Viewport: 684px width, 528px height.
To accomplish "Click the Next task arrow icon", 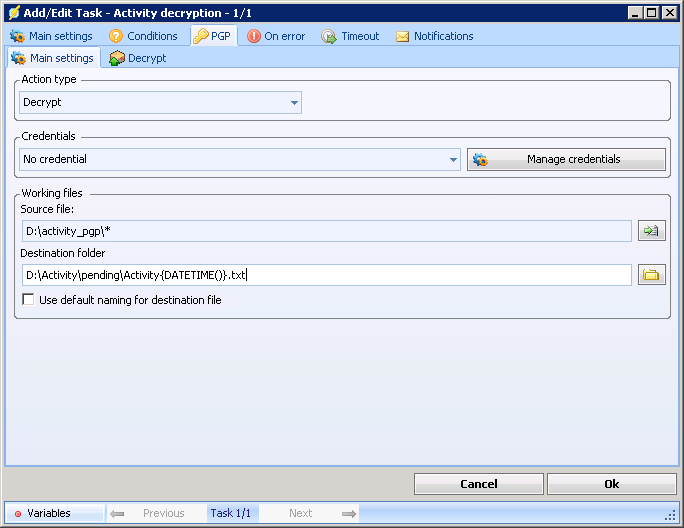I will click(348, 513).
